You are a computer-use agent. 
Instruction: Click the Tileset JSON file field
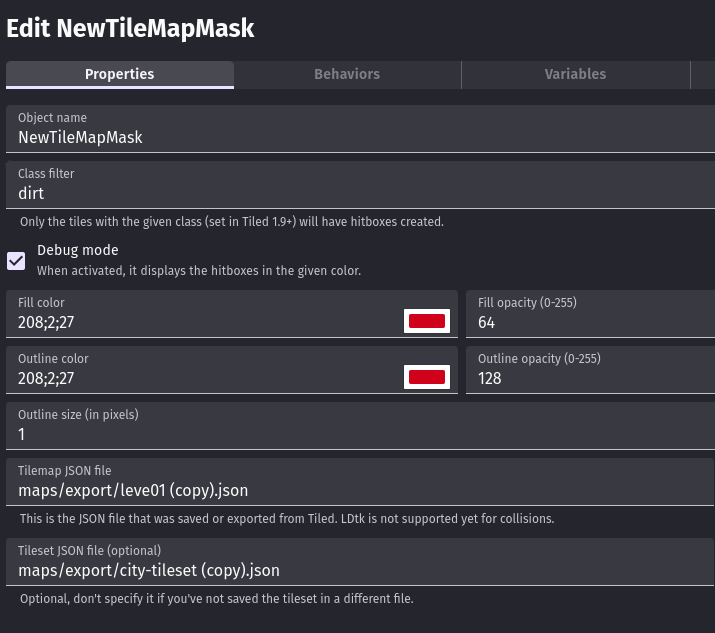(x=360, y=562)
